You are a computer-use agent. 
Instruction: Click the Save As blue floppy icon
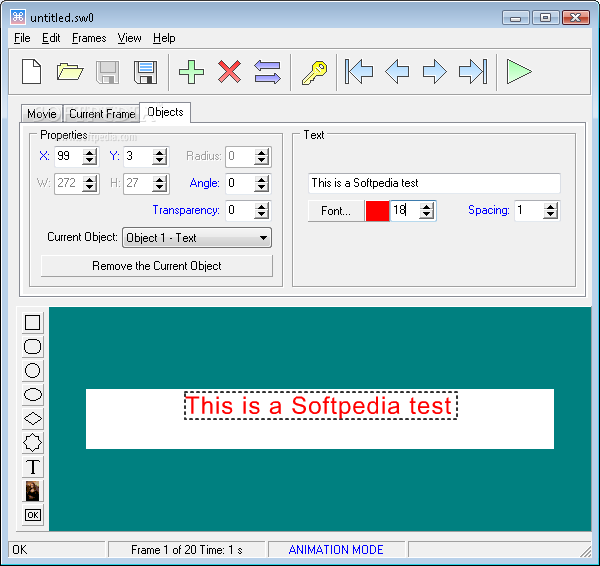[145, 72]
